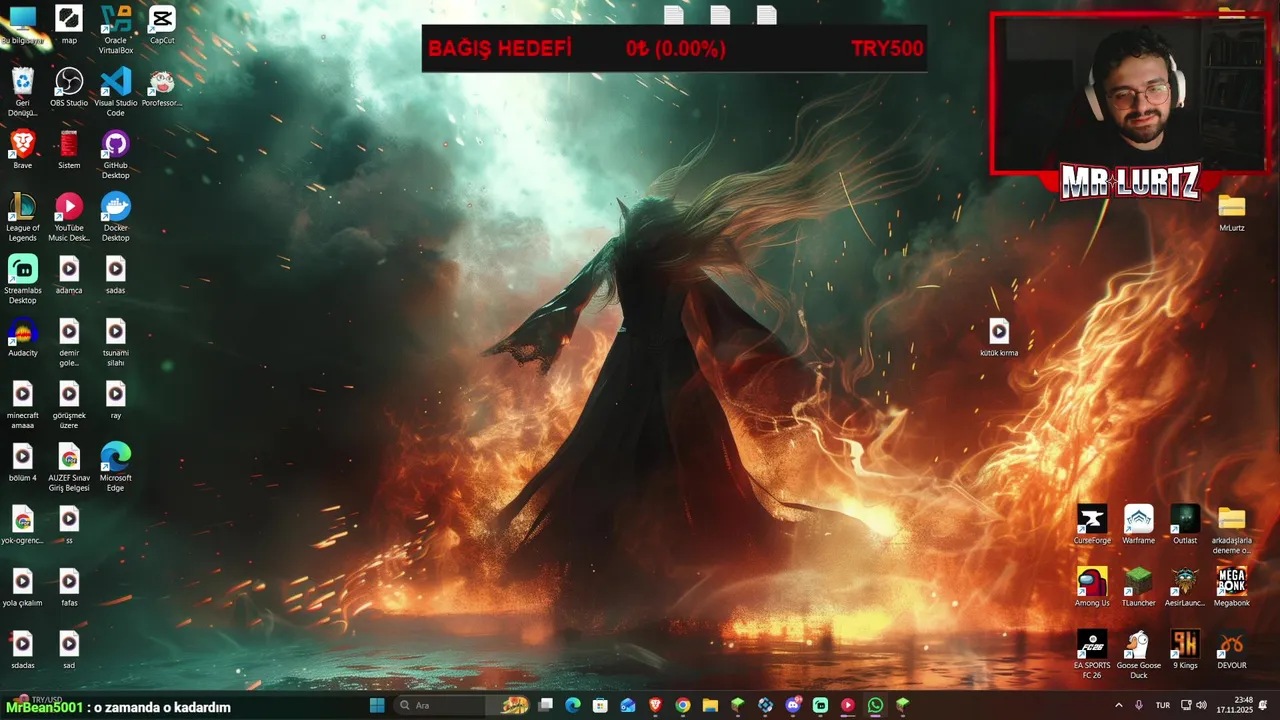Launch League of Legends shortcut
The height and width of the screenshot is (720, 1280).
(x=22, y=216)
